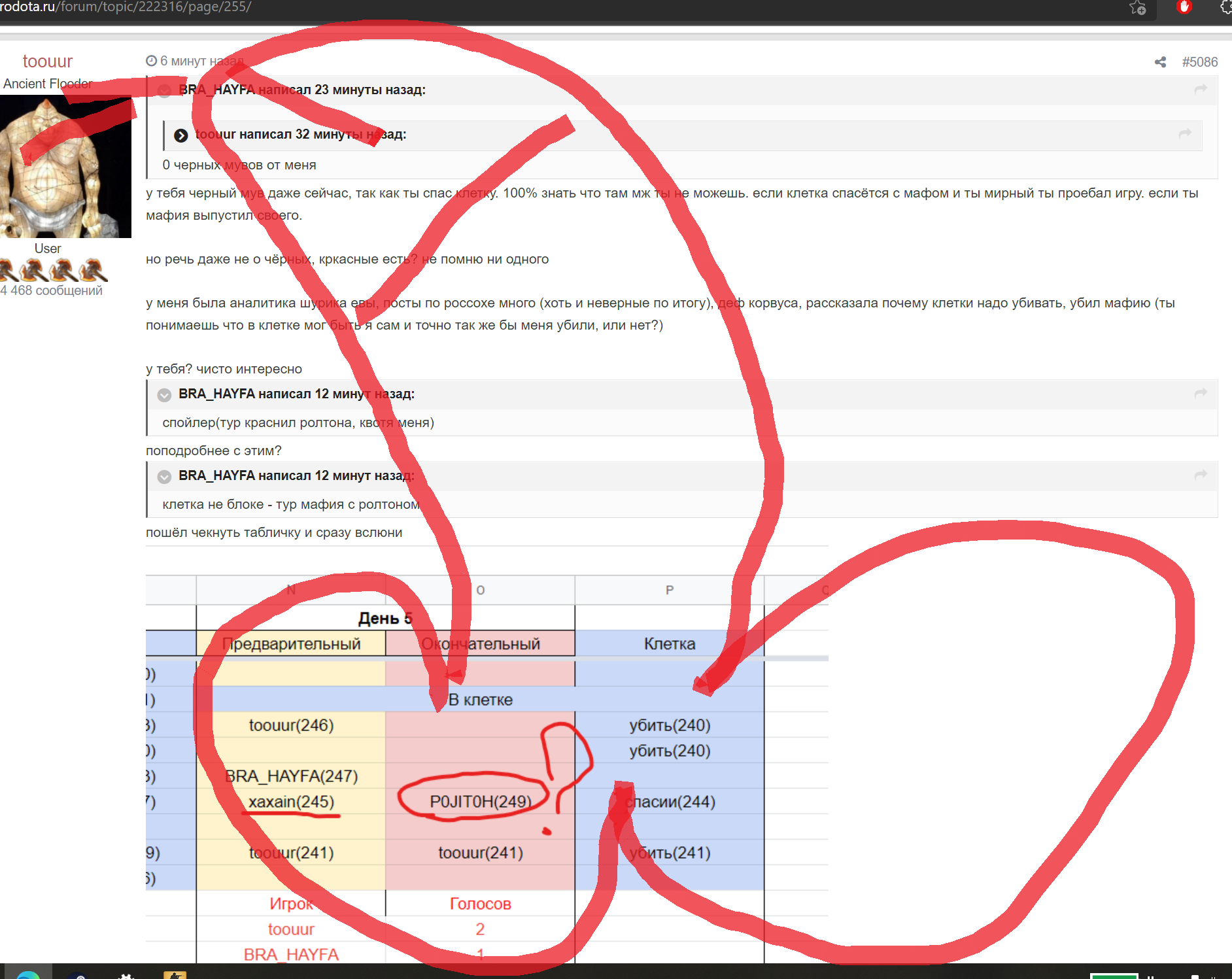This screenshot has height=979, width=1232.
Task: Collapse the quote about тур краснил ролтона
Action: pos(164,394)
